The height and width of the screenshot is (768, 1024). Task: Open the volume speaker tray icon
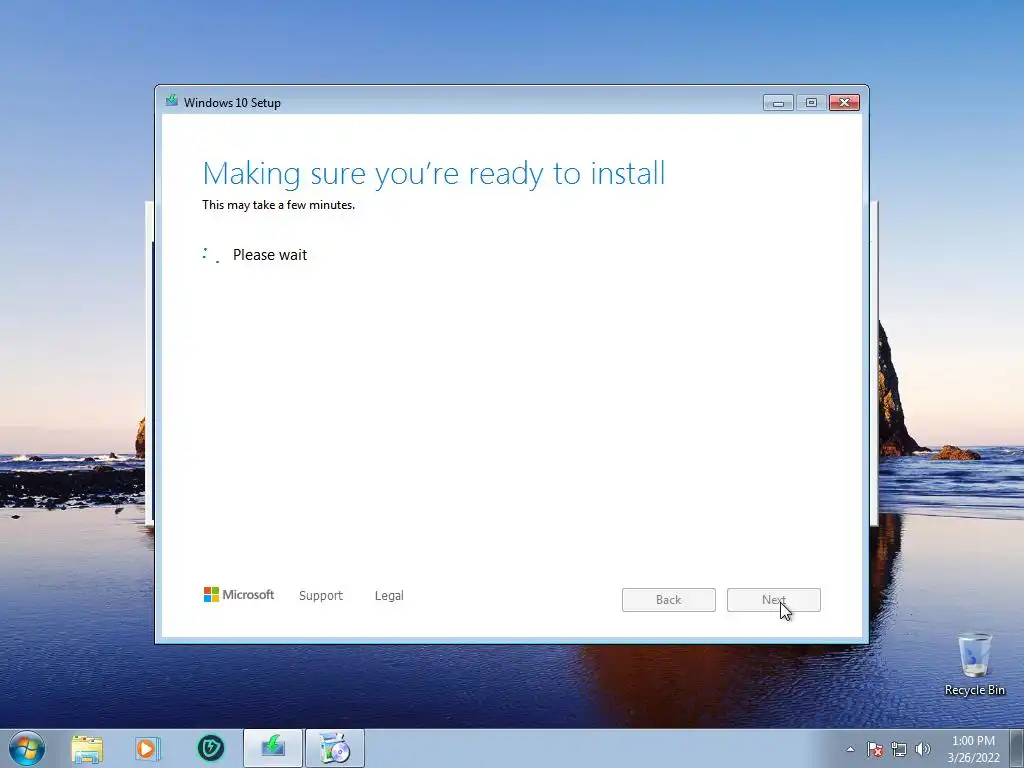(923, 749)
